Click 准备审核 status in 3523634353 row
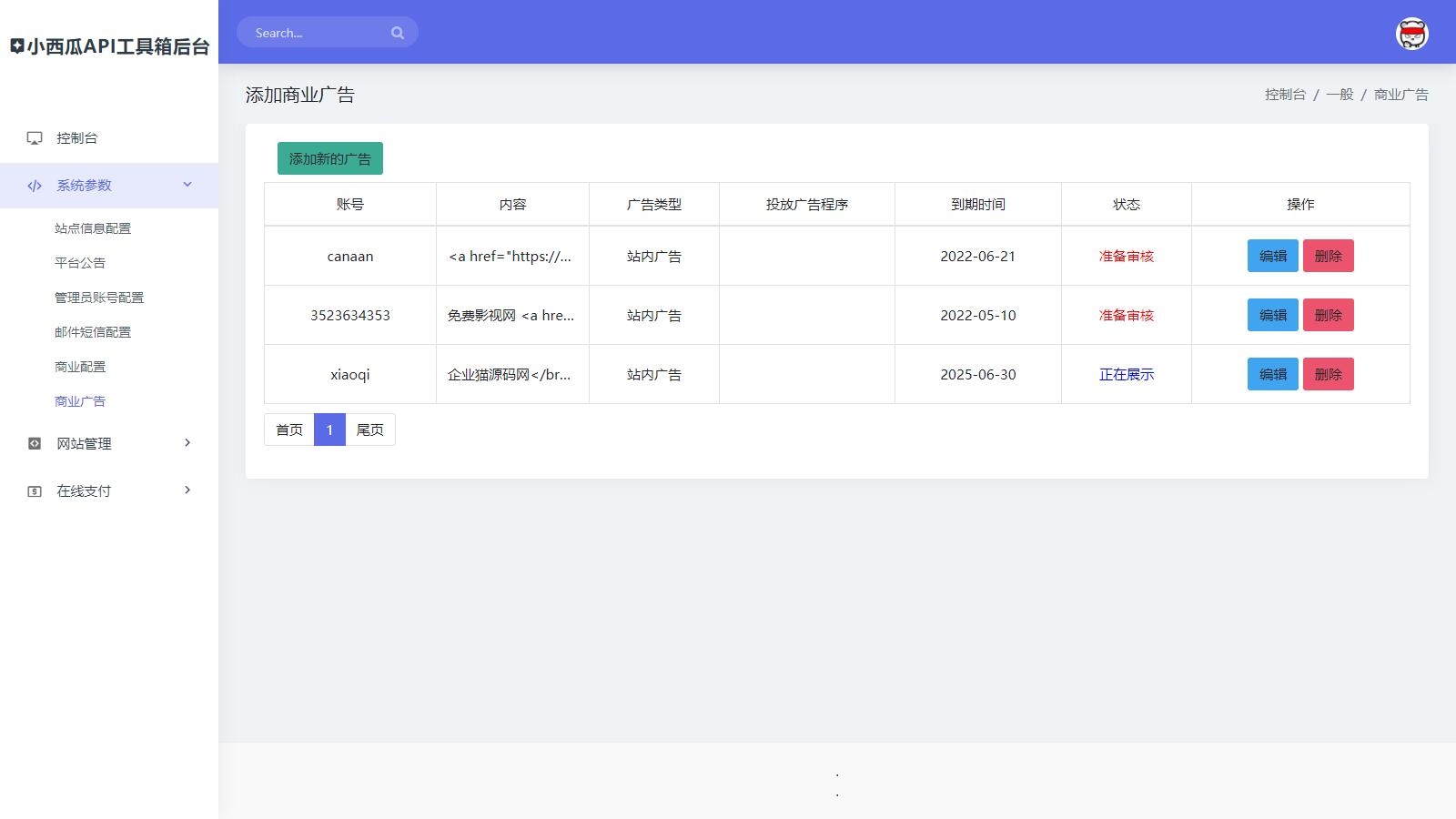This screenshot has width=1456, height=819. [x=1127, y=316]
